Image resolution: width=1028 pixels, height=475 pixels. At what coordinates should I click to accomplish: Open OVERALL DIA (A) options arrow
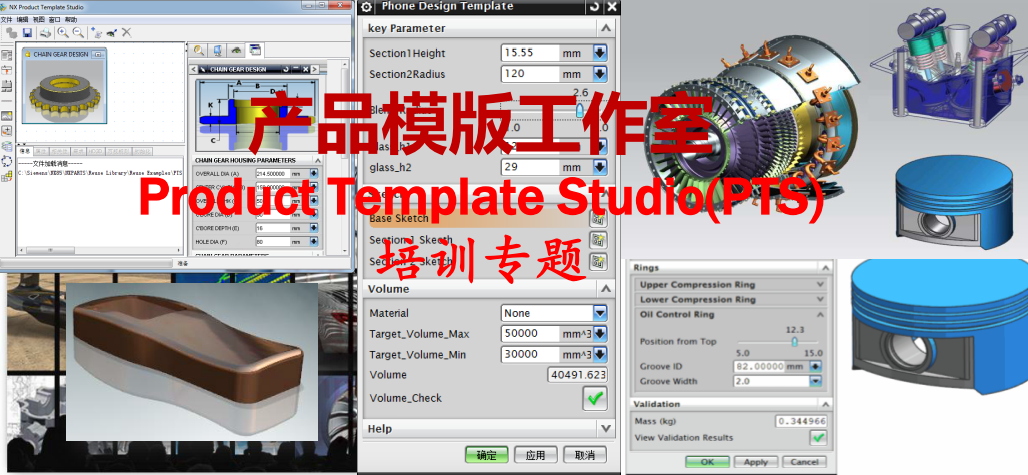(x=313, y=174)
